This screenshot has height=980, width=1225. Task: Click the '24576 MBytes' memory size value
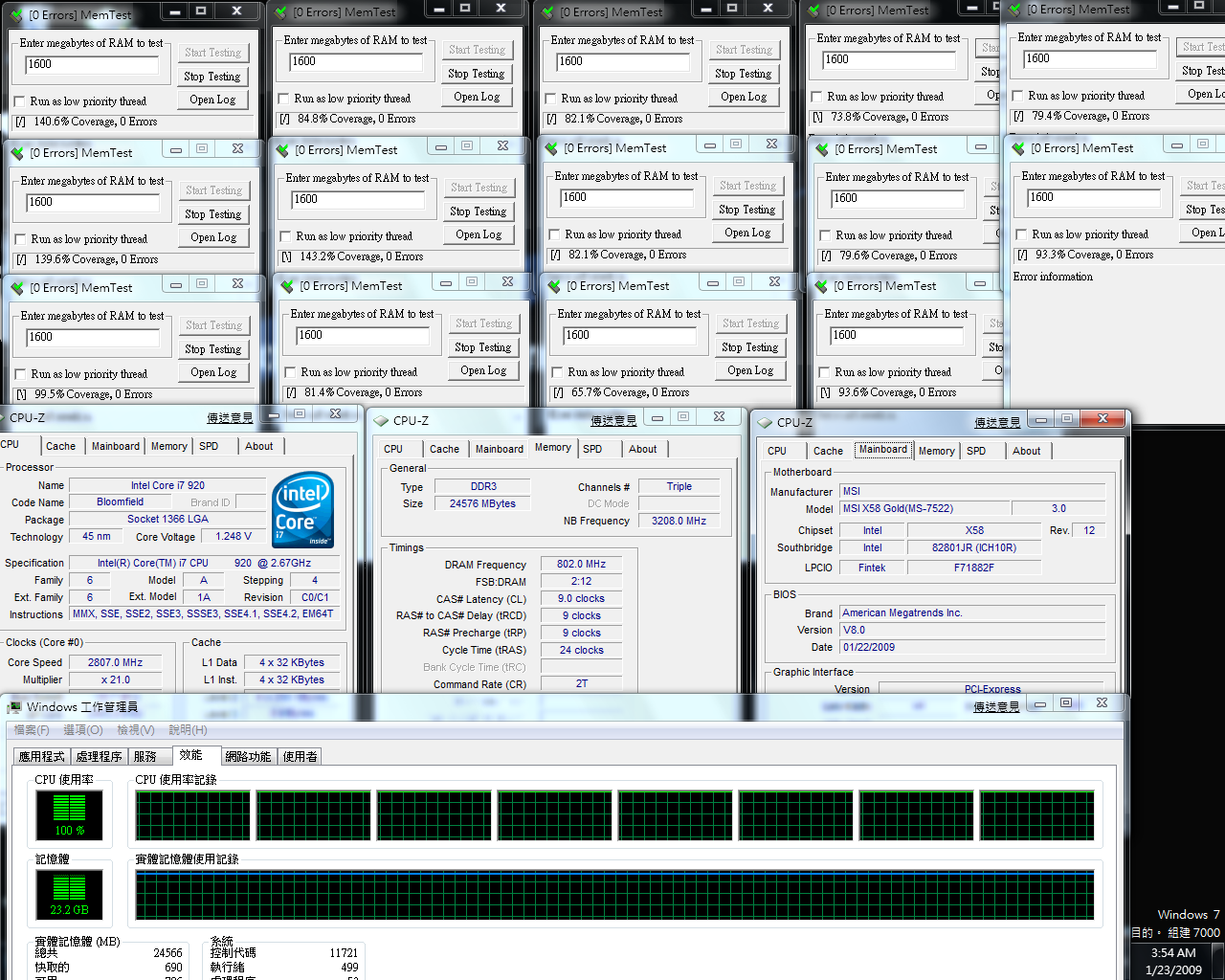pyautogui.click(x=482, y=504)
